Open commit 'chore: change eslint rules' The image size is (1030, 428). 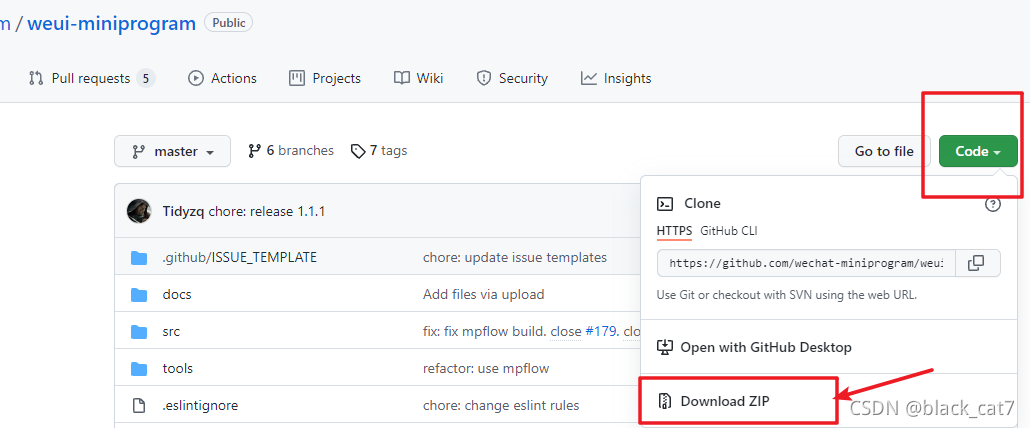tap(501, 406)
